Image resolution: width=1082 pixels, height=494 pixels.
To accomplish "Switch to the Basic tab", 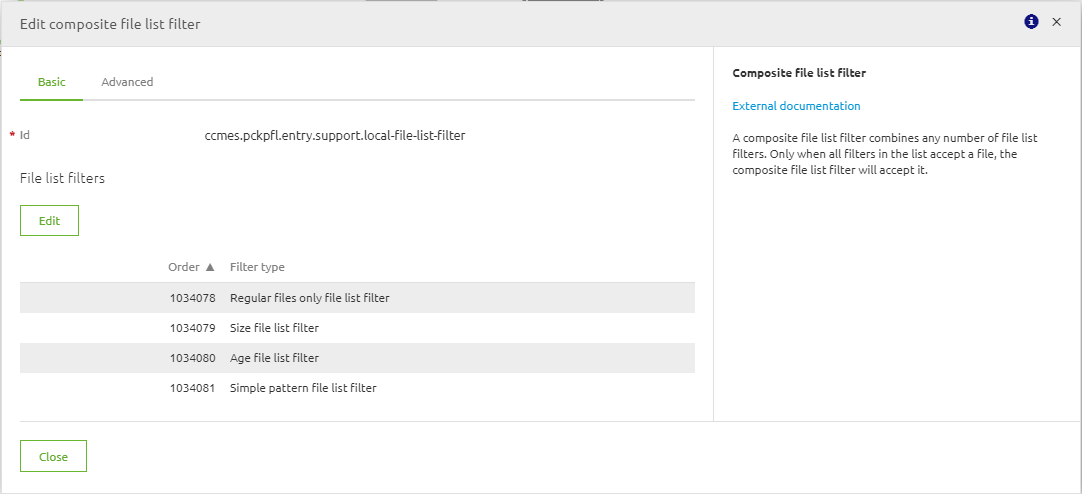I will (x=52, y=82).
